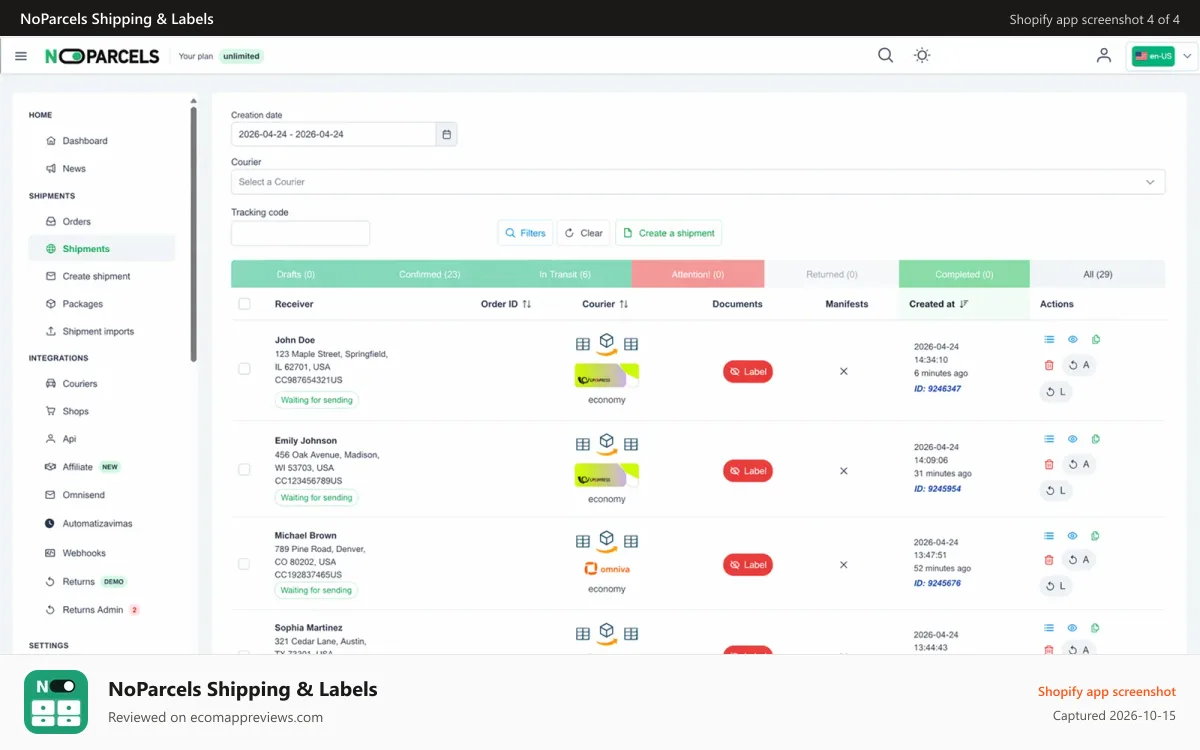This screenshot has height=750, width=1200.
Task: Open shipment ID: 9245954 link
Action: [937, 489]
